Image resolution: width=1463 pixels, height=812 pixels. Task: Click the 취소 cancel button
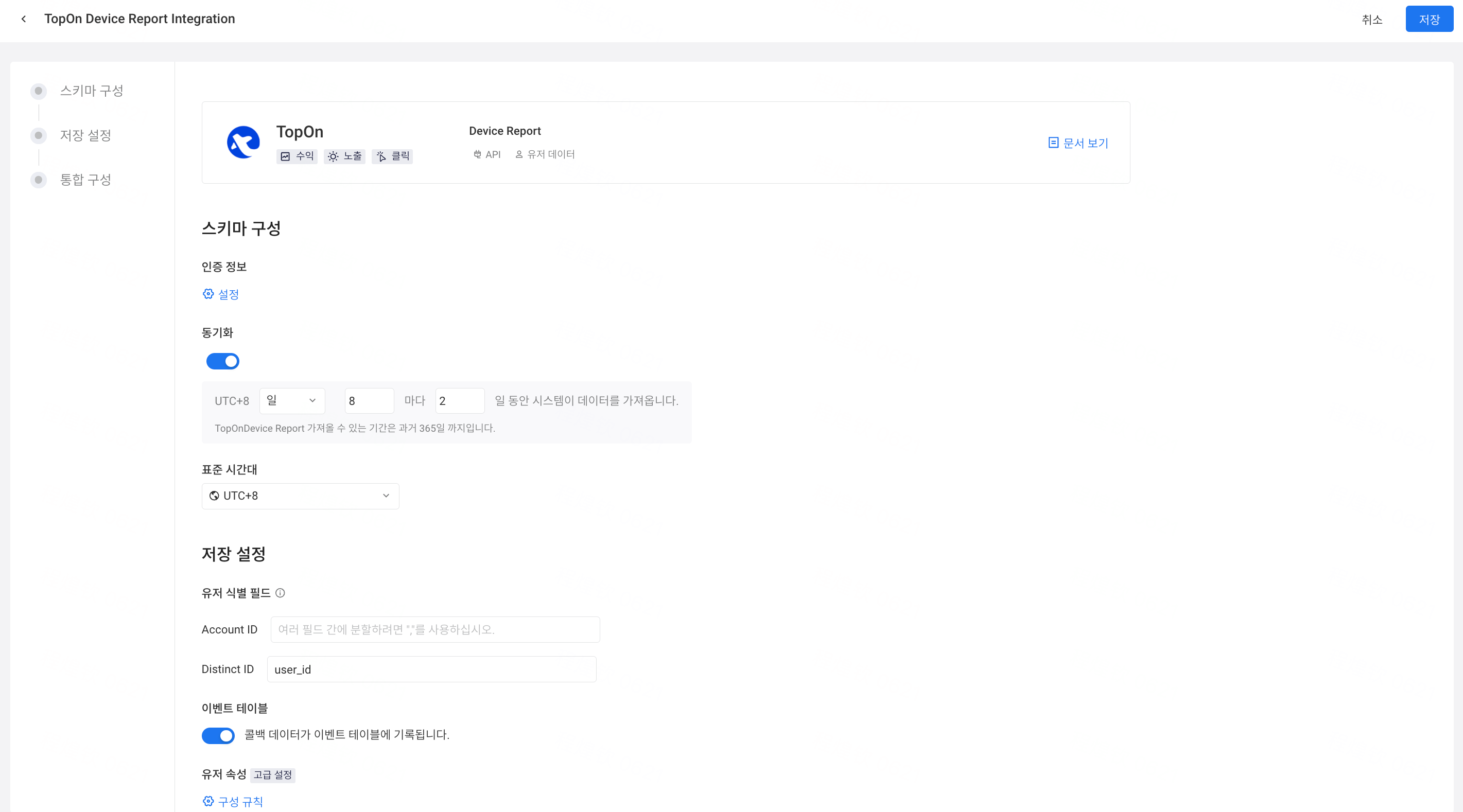point(1371,20)
